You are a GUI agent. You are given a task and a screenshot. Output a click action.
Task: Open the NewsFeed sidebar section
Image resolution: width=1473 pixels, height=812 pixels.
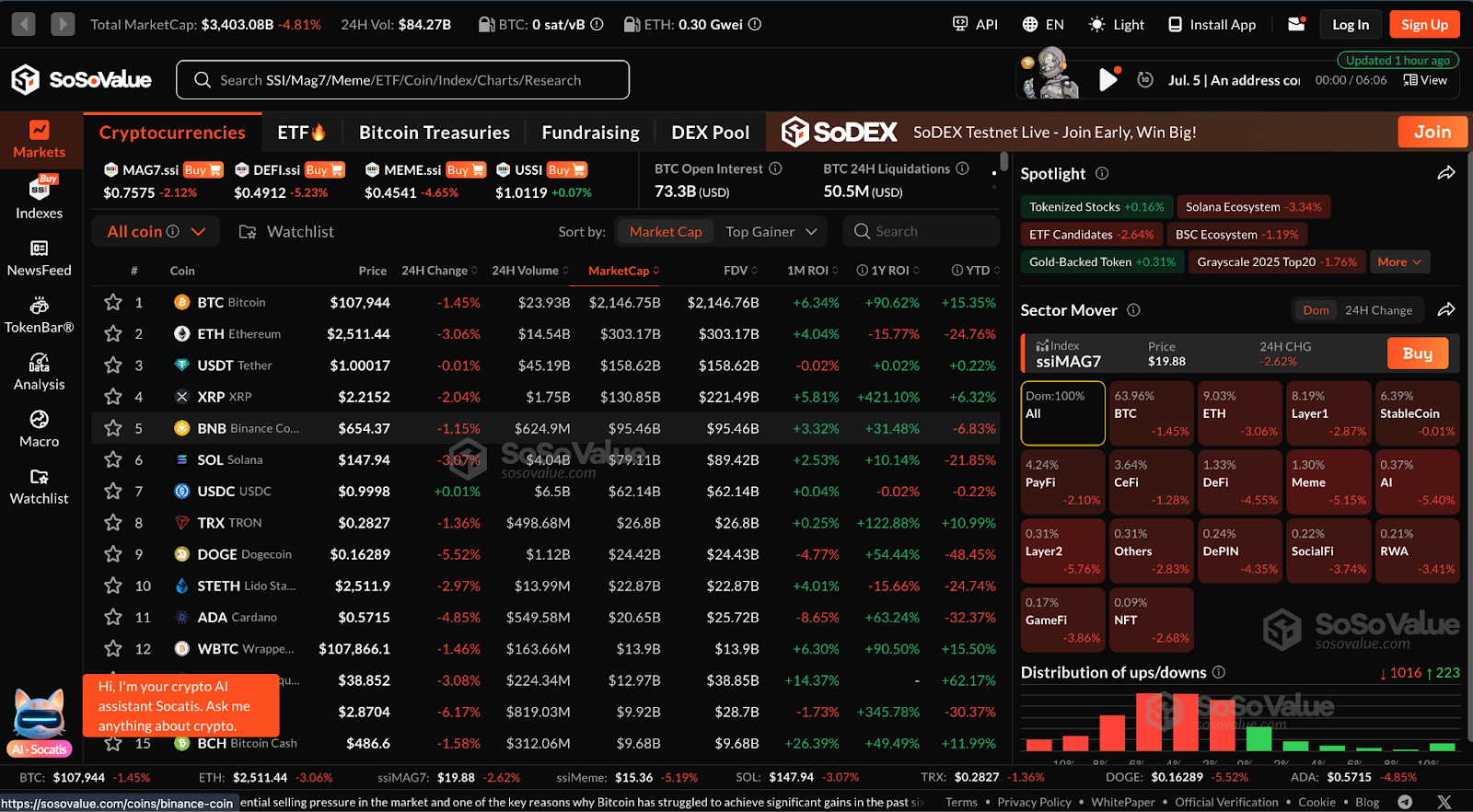point(39,258)
